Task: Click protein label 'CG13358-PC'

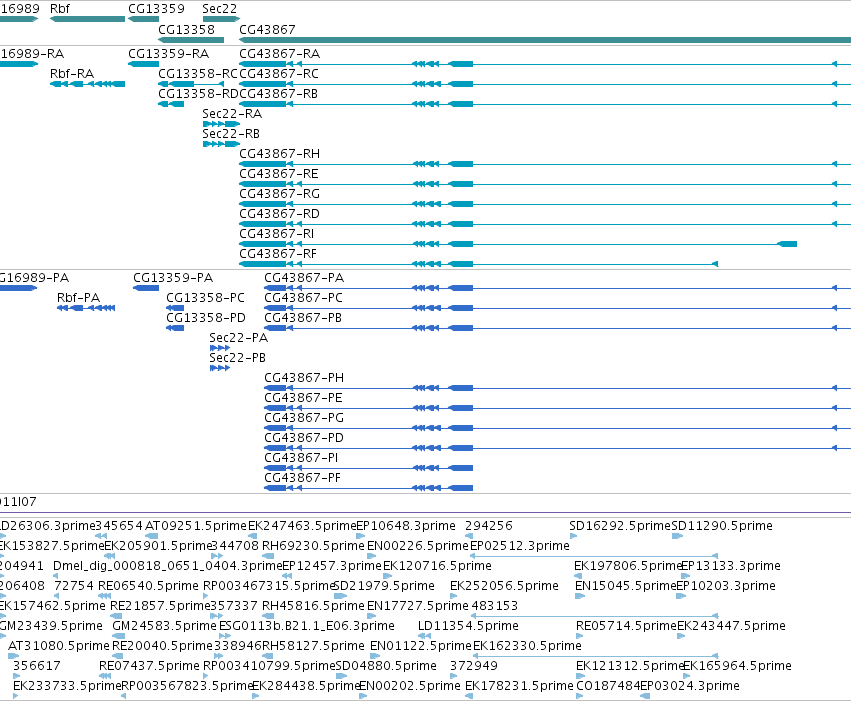Action: pos(205,298)
